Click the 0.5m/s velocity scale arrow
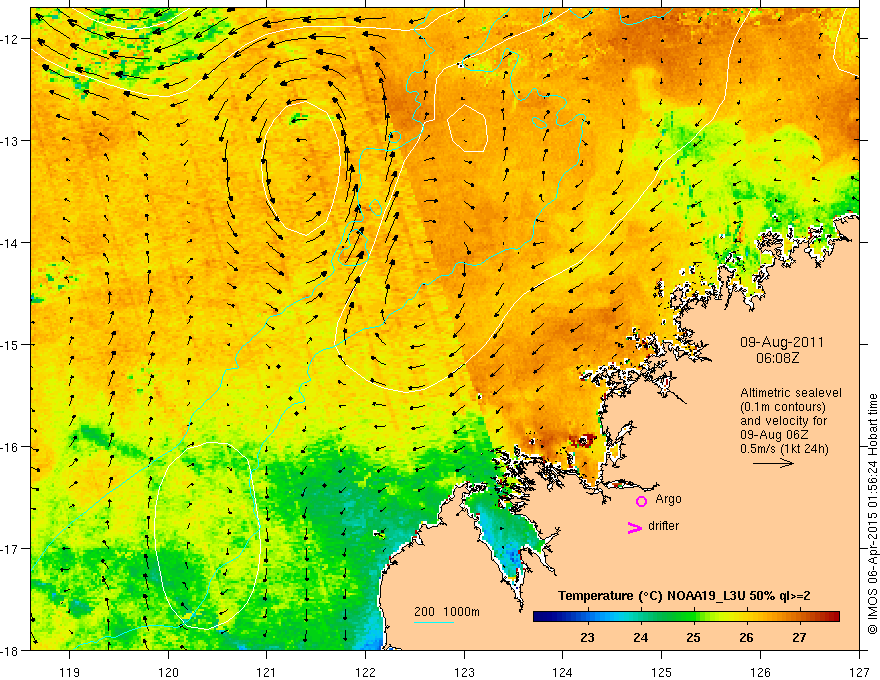The width and height of the screenshot is (880, 680). 773,463
